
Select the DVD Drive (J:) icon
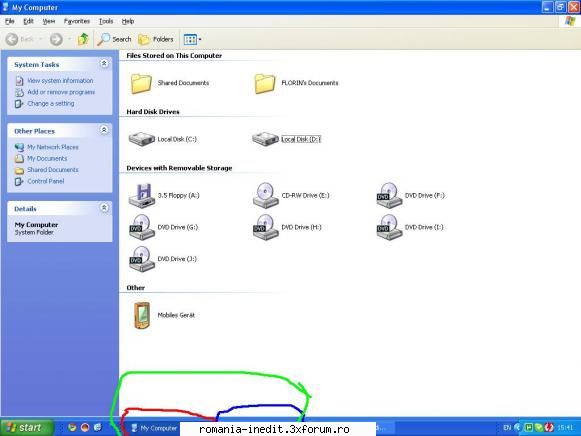[142, 259]
